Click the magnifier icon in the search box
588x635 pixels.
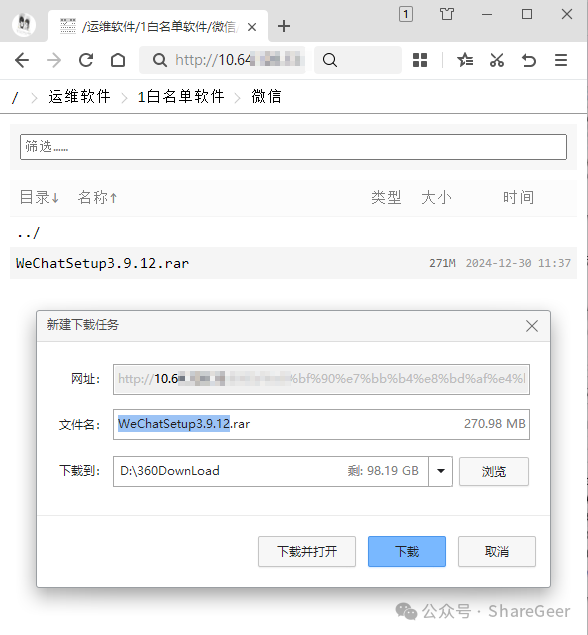click(330, 60)
